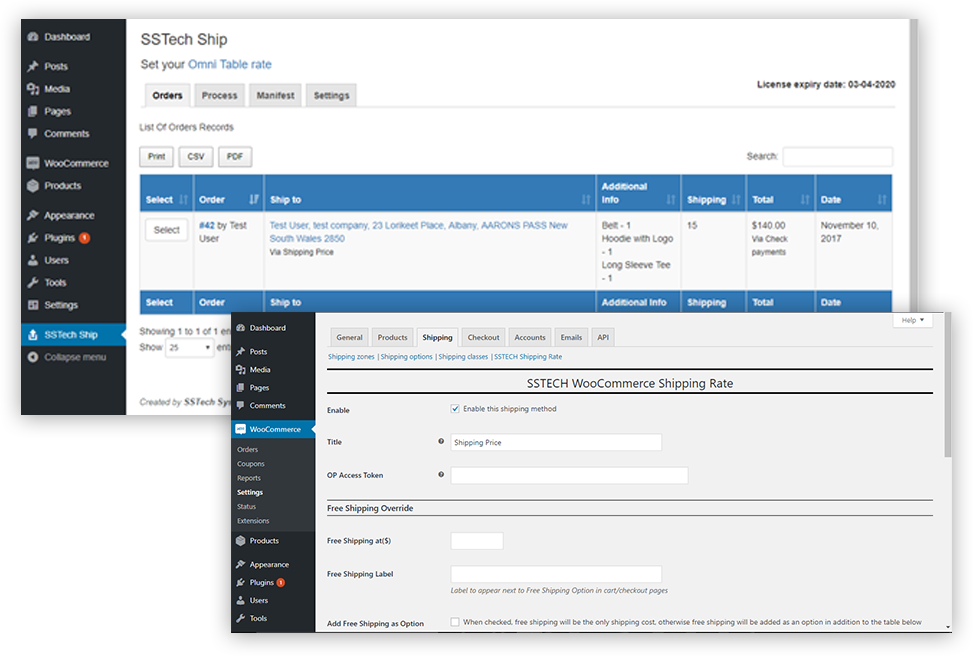Click Comments bubble icon in SSTech Ship window
Screen dimensions: 973x656
pos(33,133)
